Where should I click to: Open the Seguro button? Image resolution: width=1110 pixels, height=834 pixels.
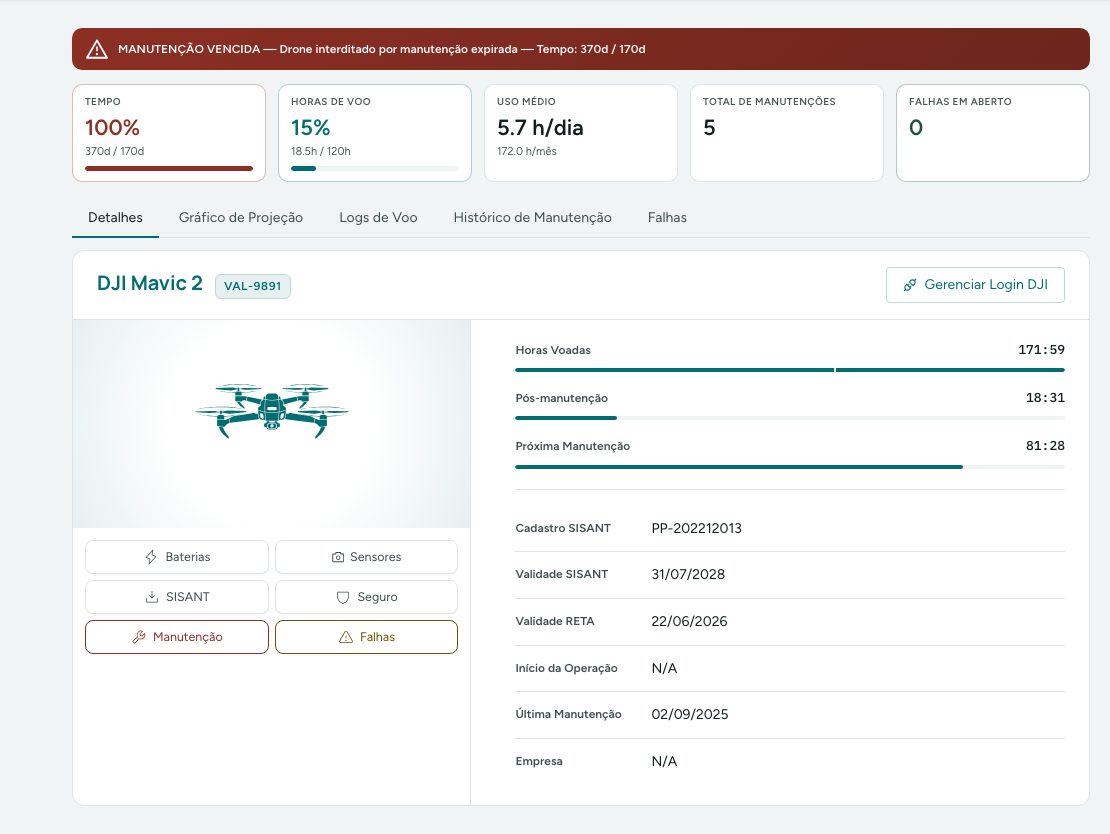366,597
